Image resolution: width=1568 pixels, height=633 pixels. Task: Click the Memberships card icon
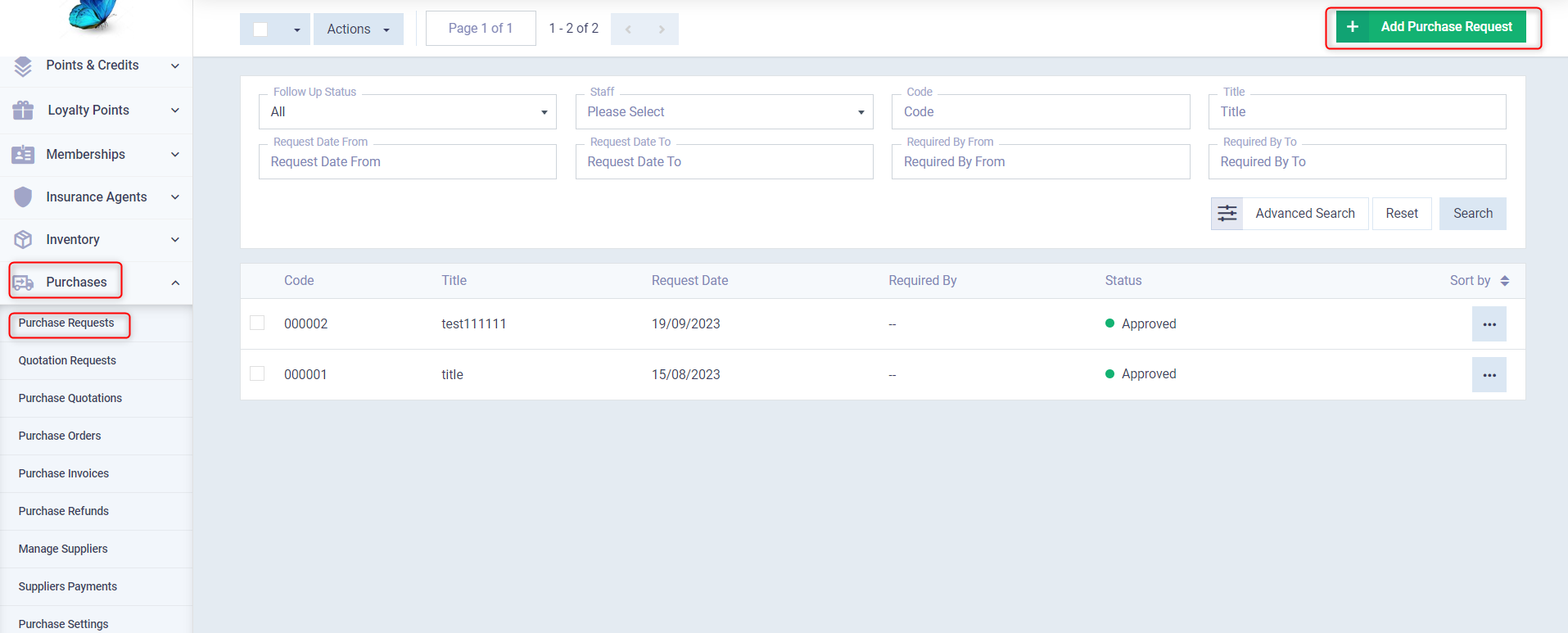23,154
